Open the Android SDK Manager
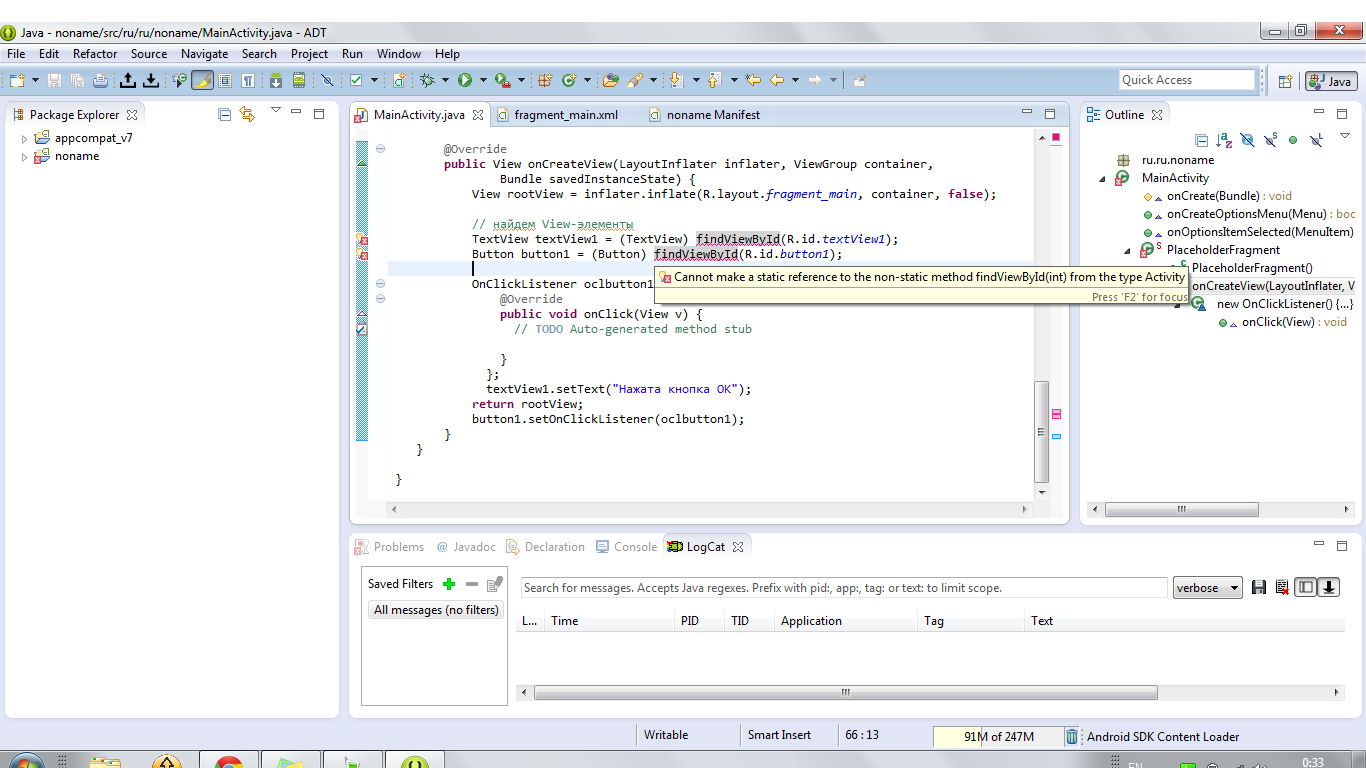1366x768 pixels. point(276,80)
